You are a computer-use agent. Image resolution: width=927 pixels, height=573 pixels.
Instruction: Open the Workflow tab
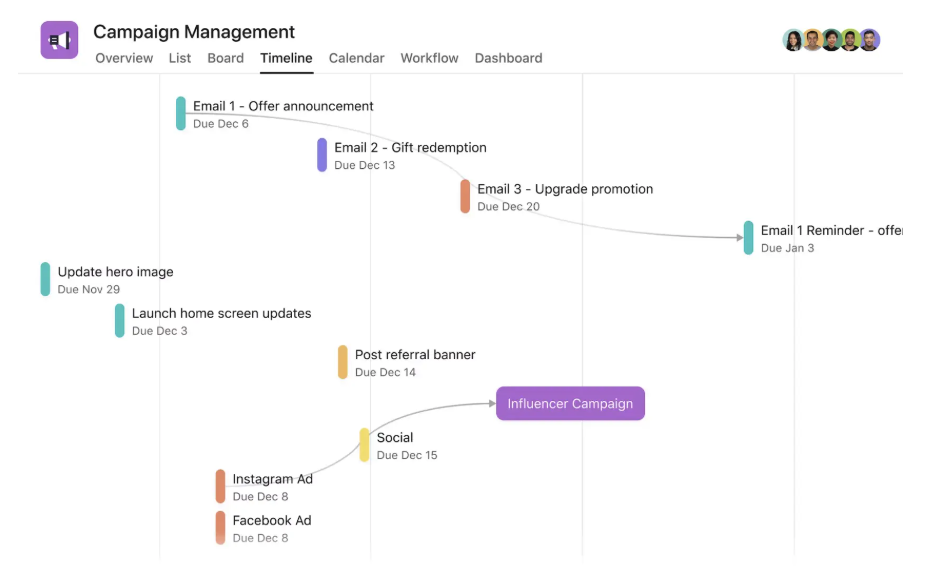coord(429,58)
